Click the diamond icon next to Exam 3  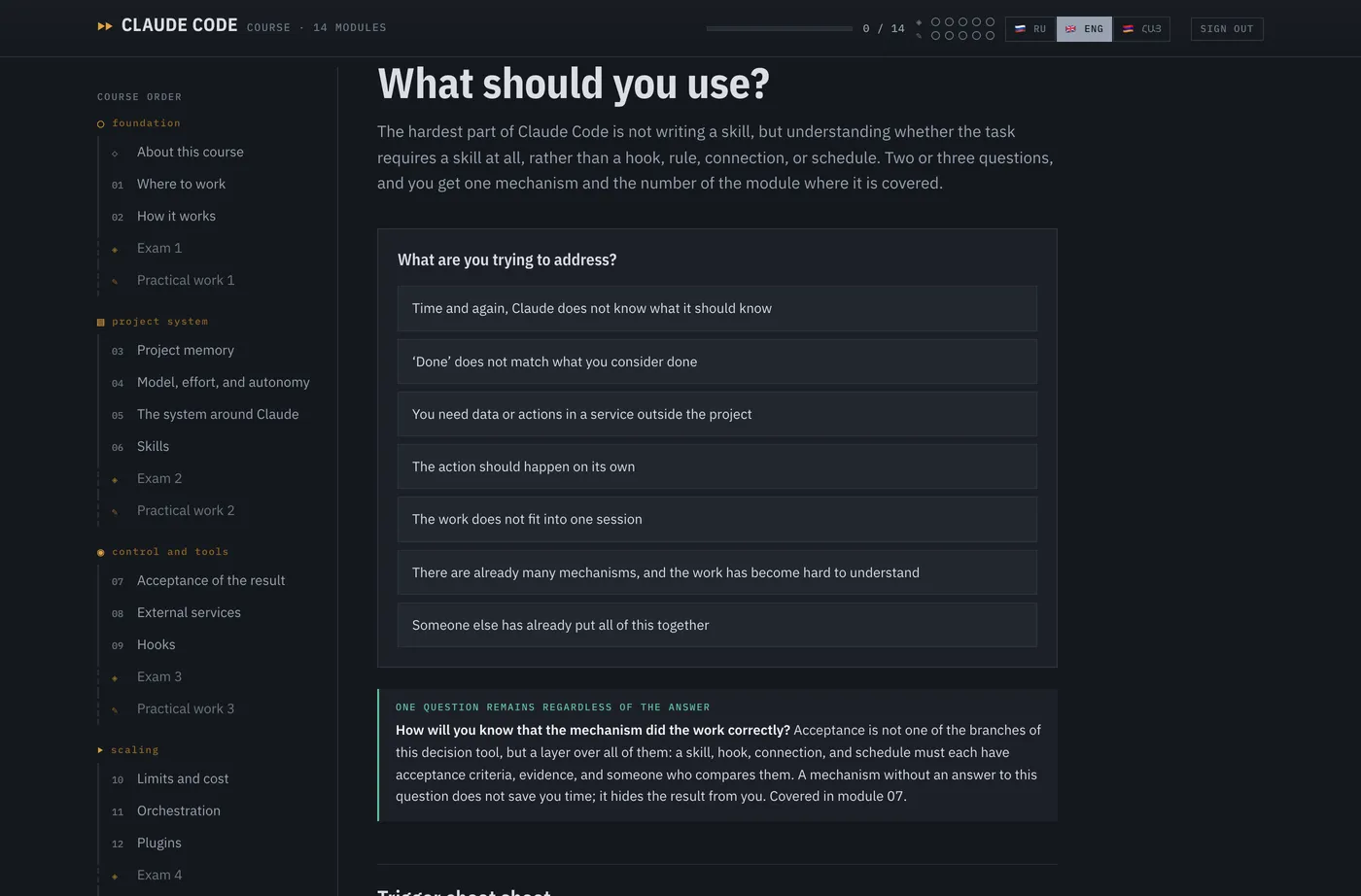[x=115, y=678]
